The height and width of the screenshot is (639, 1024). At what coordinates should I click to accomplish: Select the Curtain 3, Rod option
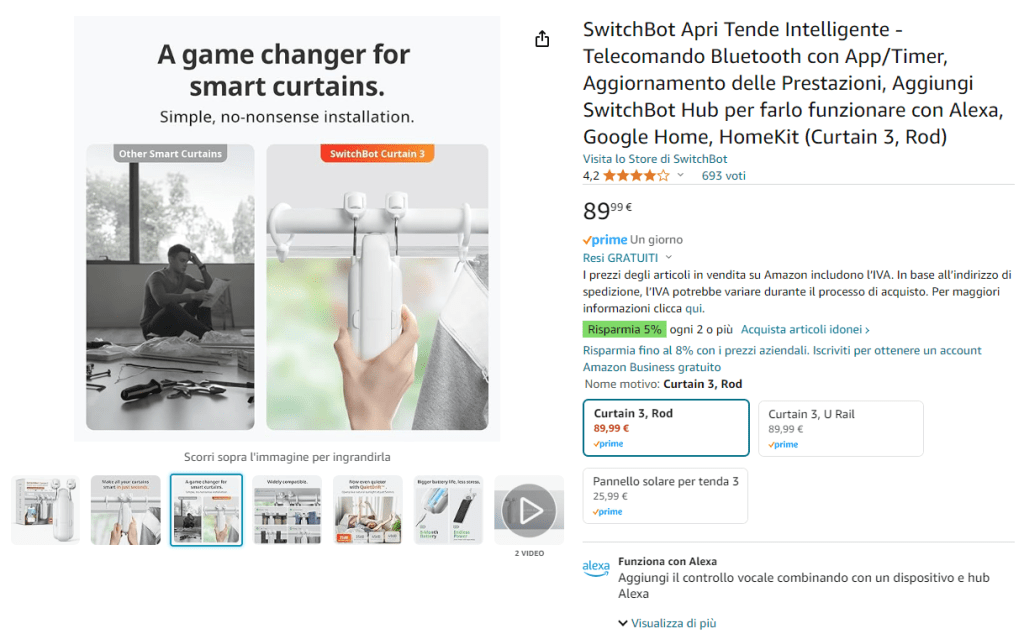665,428
